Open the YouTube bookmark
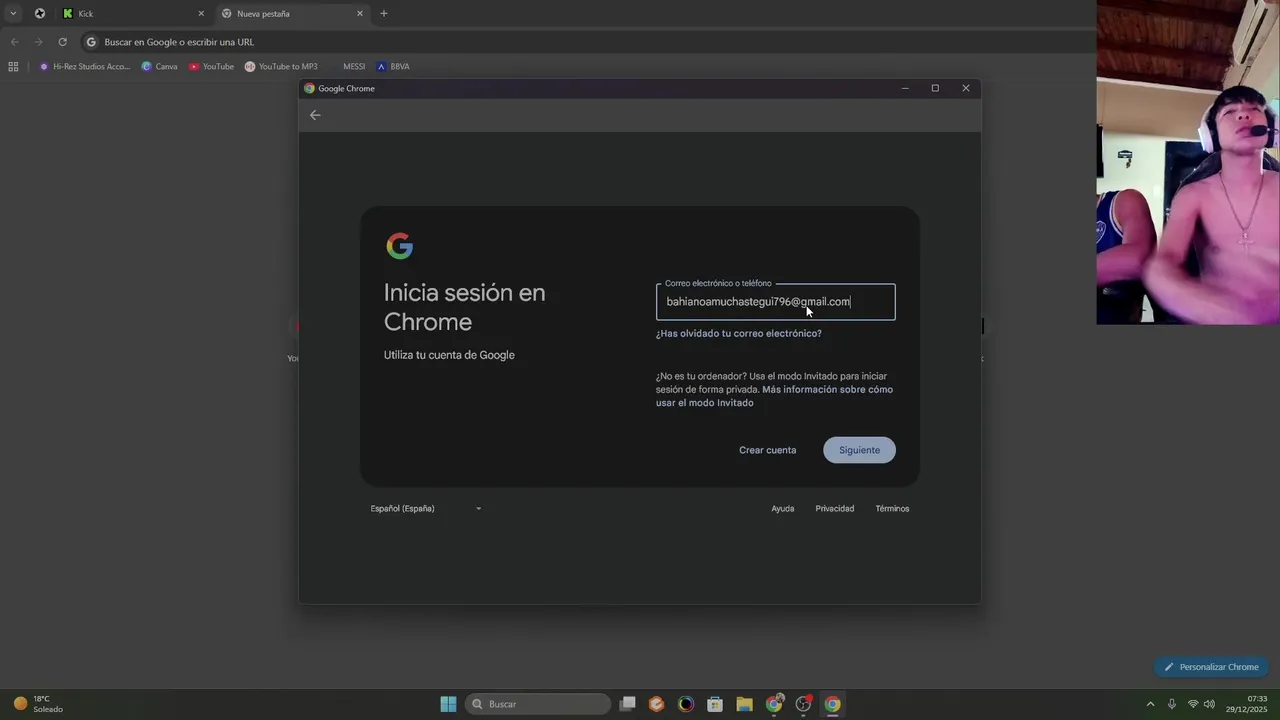The image size is (1280, 720). tap(211, 66)
